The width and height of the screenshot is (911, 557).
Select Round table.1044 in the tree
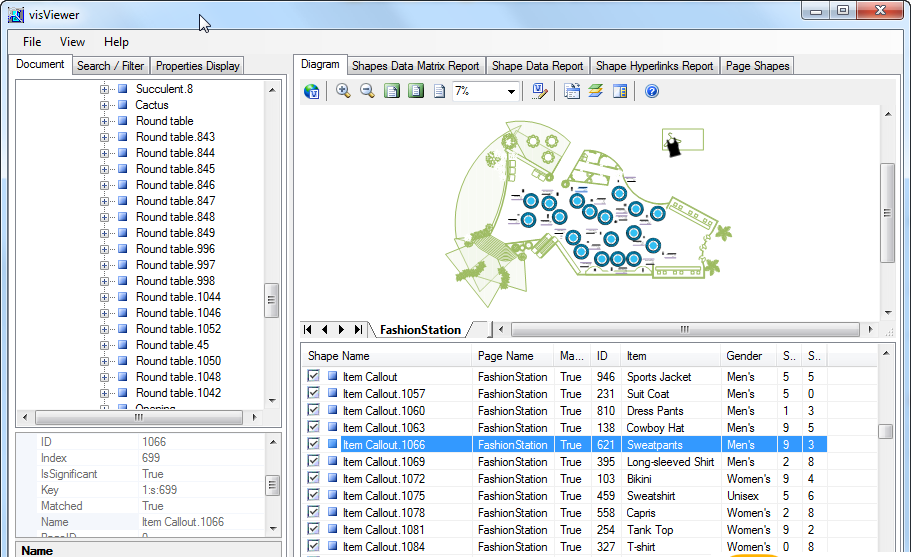(178, 297)
